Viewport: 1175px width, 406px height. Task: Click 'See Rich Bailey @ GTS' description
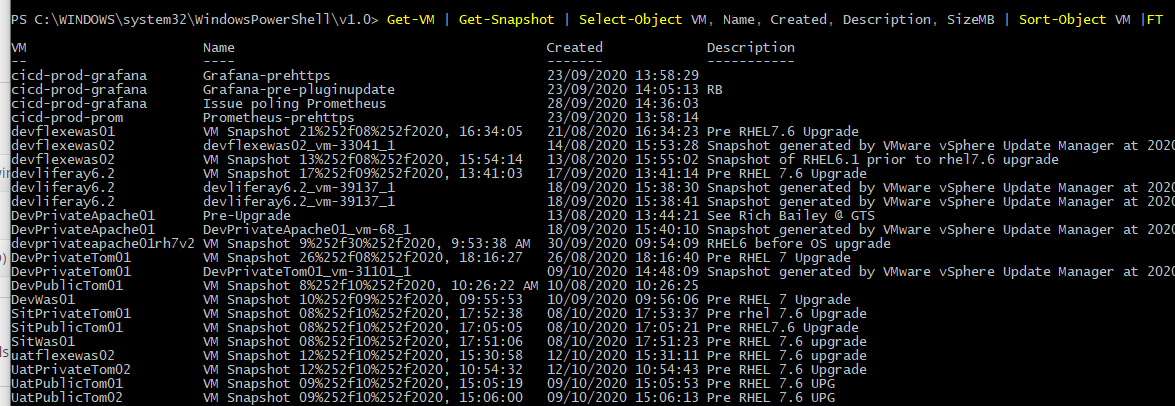(791, 216)
